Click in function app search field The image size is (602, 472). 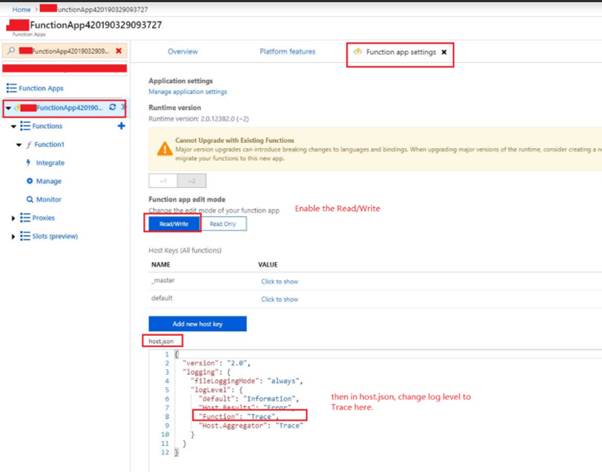pos(64,51)
